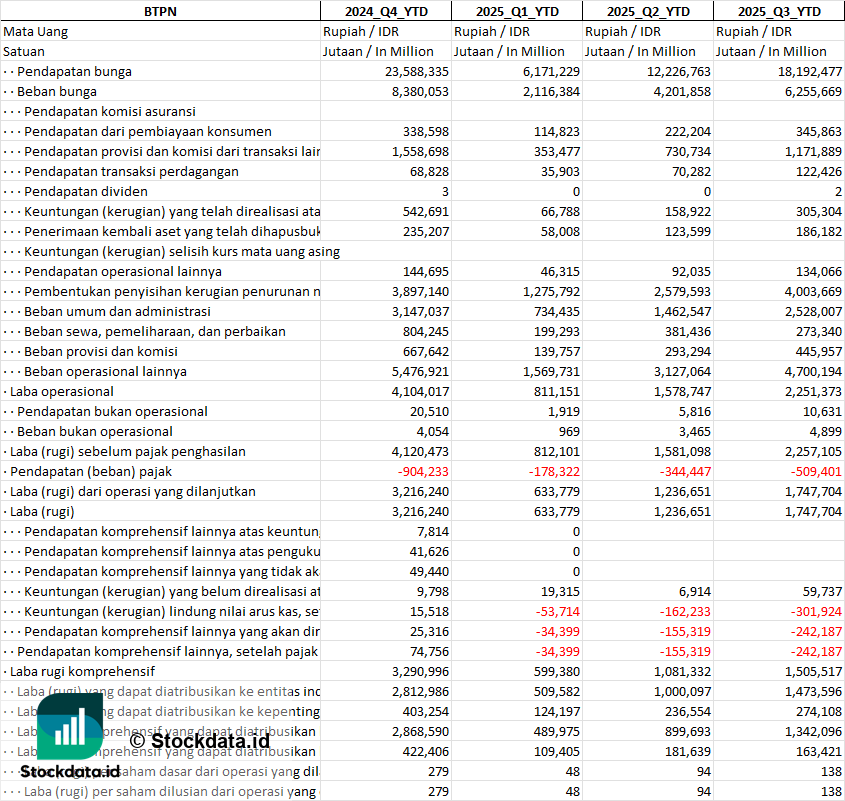Click the 2025_Q3_YTD column header
The image size is (845, 801).
[779, 11]
